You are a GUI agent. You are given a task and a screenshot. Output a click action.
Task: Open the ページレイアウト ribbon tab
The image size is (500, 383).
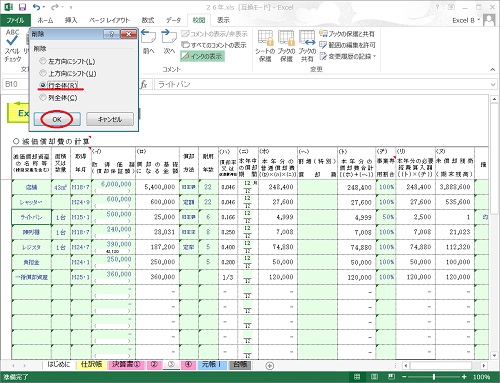tap(110, 20)
